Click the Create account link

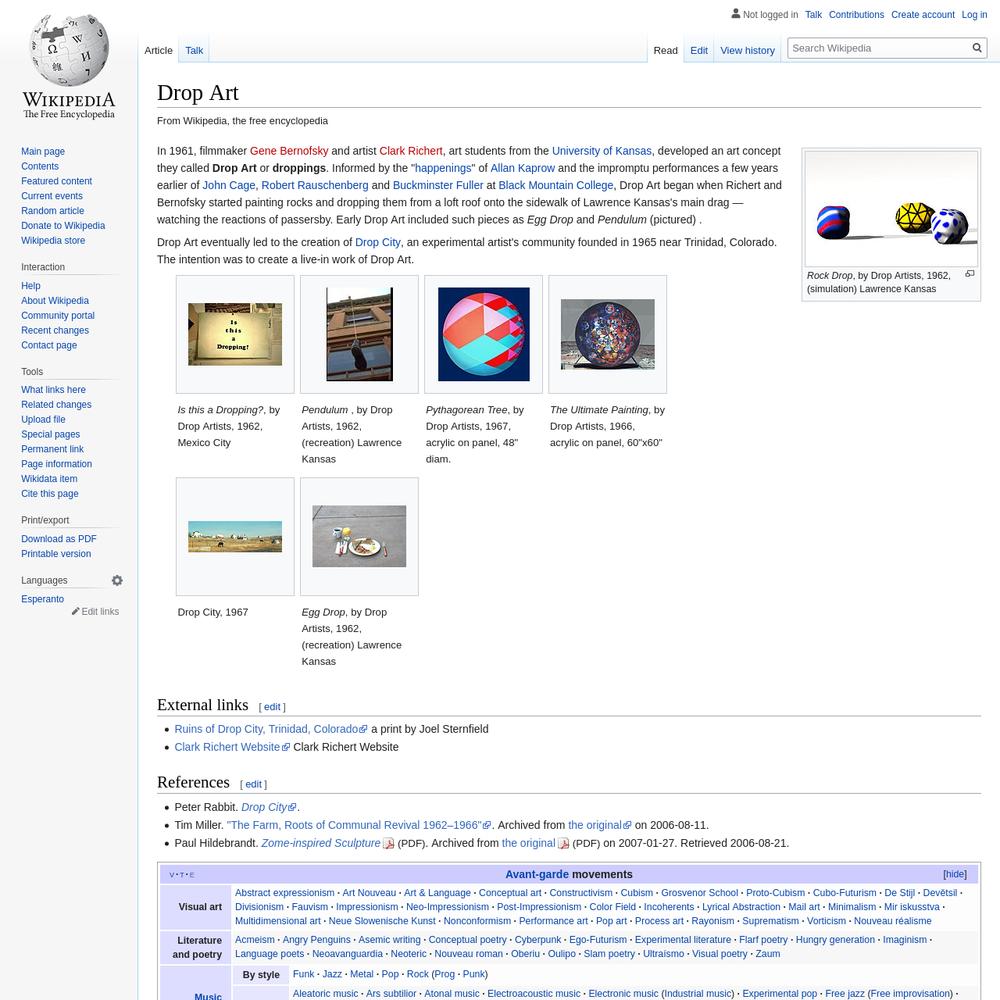click(922, 14)
